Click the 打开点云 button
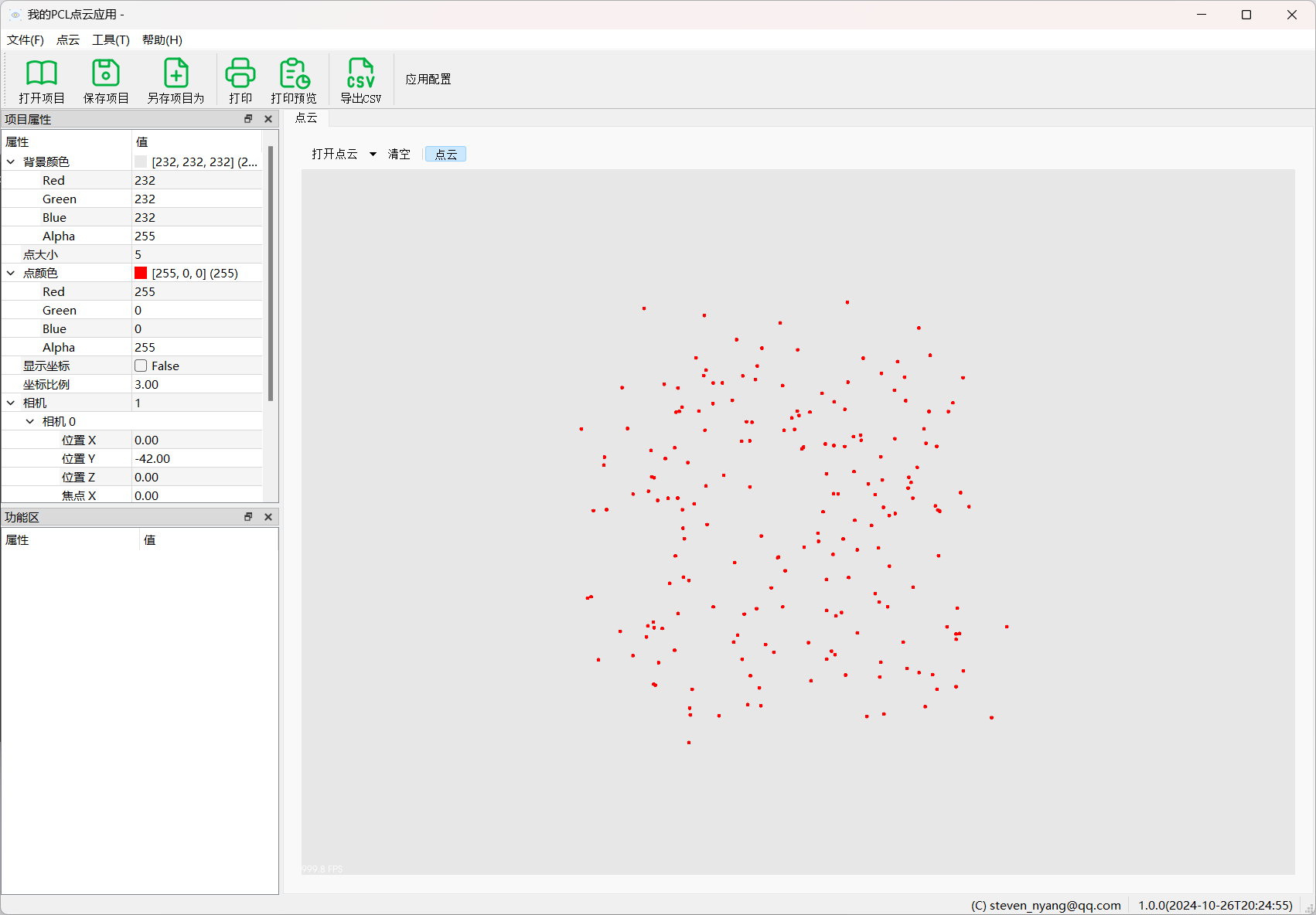 pyautogui.click(x=335, y=154)
